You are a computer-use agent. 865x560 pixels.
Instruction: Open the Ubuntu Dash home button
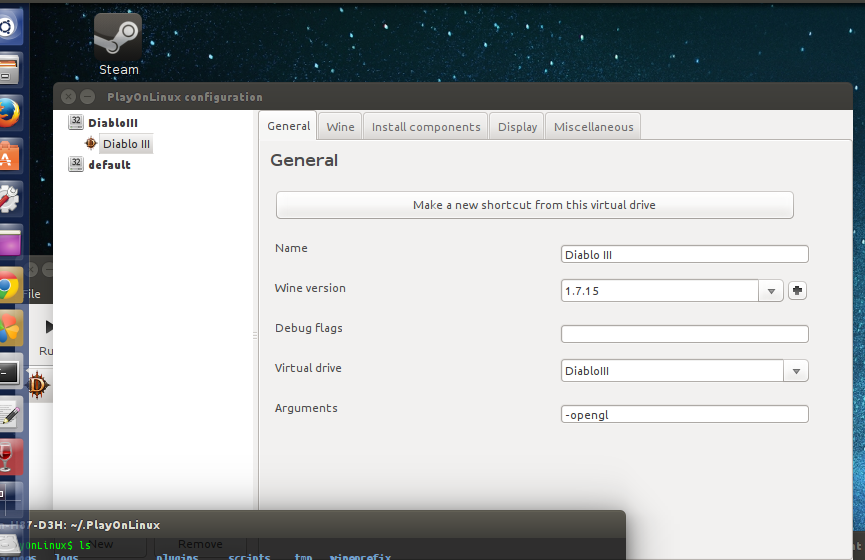[x=9, y=26]
